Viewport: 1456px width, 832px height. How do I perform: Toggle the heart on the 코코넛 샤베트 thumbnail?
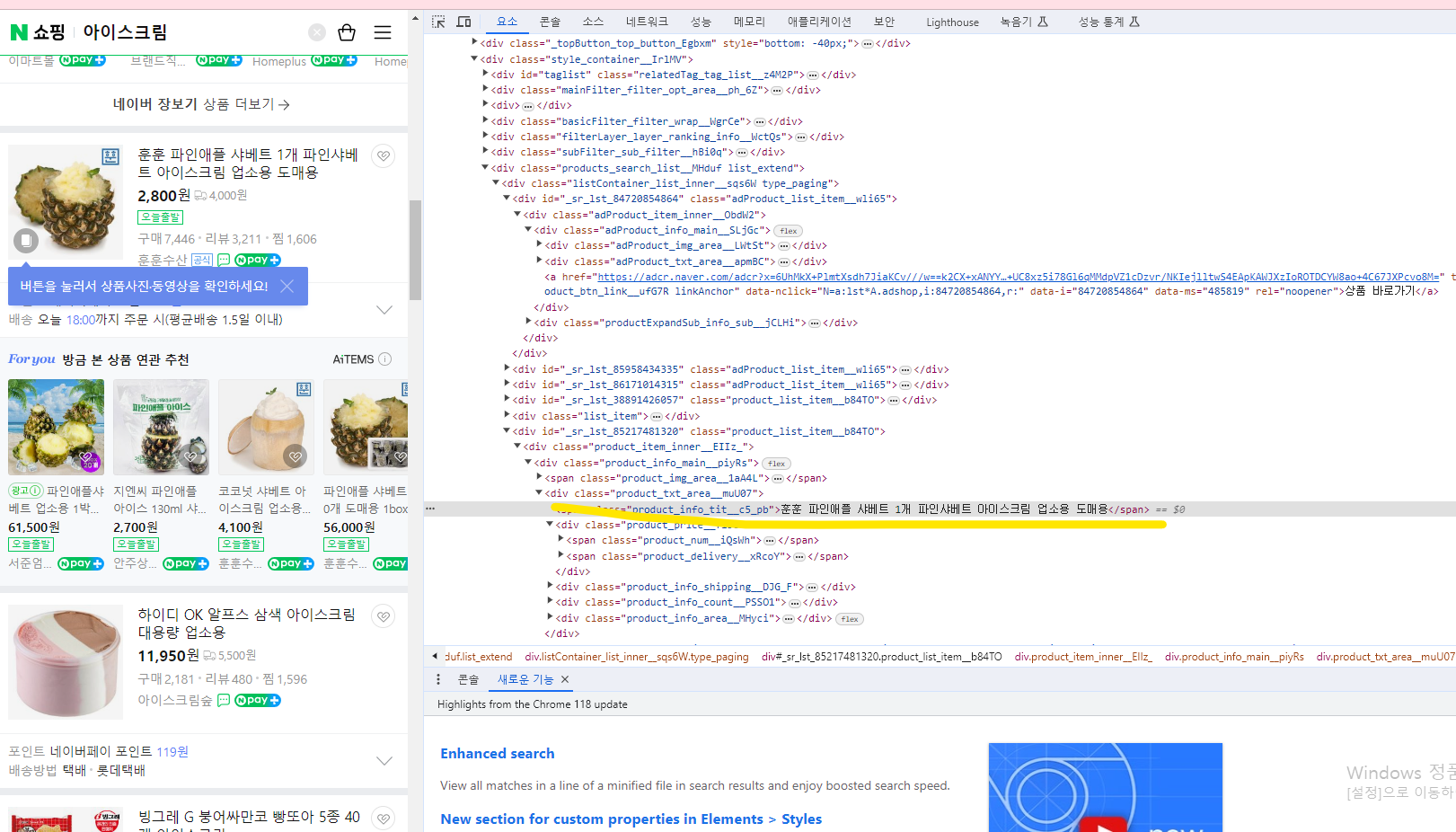[296, 456]
